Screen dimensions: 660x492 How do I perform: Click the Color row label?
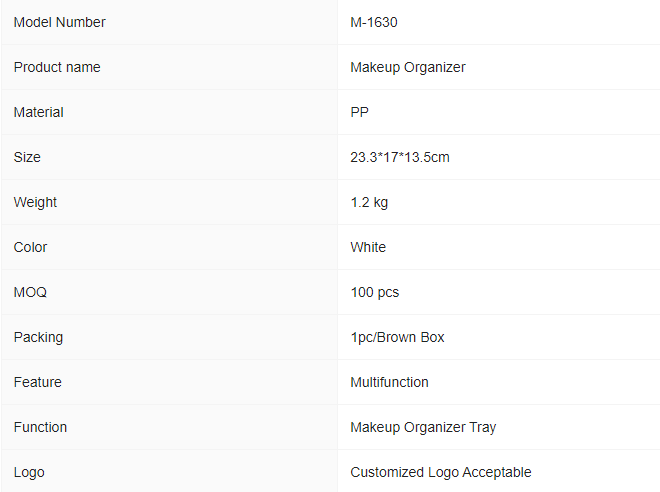tap(30, 247)
